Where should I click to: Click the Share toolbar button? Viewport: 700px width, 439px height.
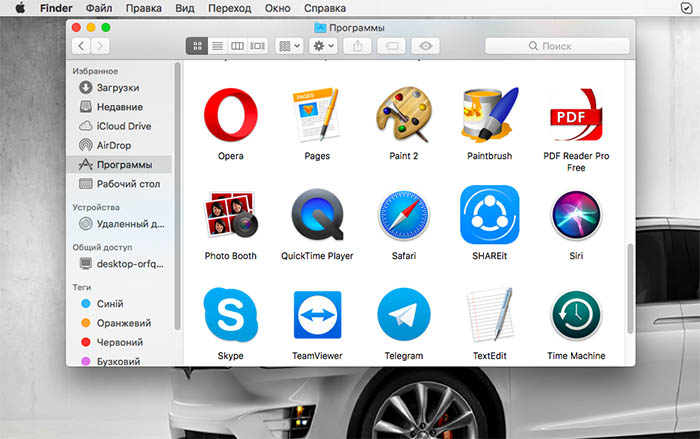pyautogui.click(x=358, y=46)
